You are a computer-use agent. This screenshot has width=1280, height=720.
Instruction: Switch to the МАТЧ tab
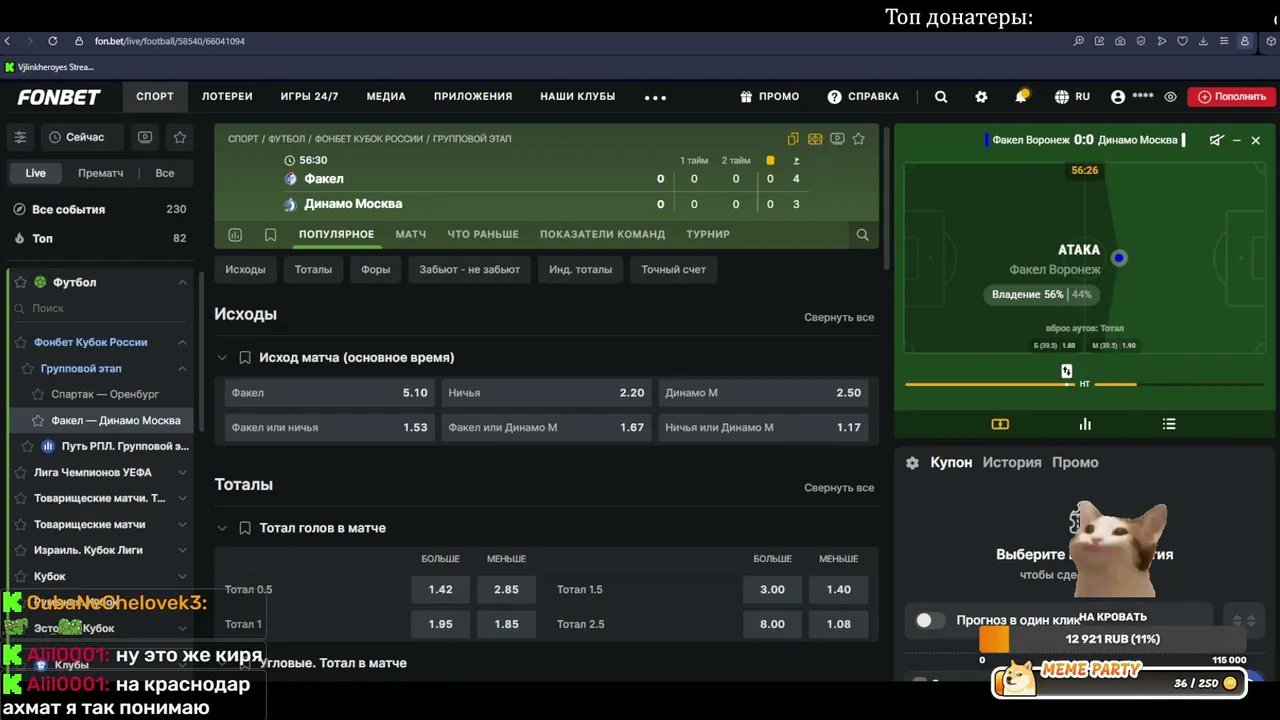[411, 234]
